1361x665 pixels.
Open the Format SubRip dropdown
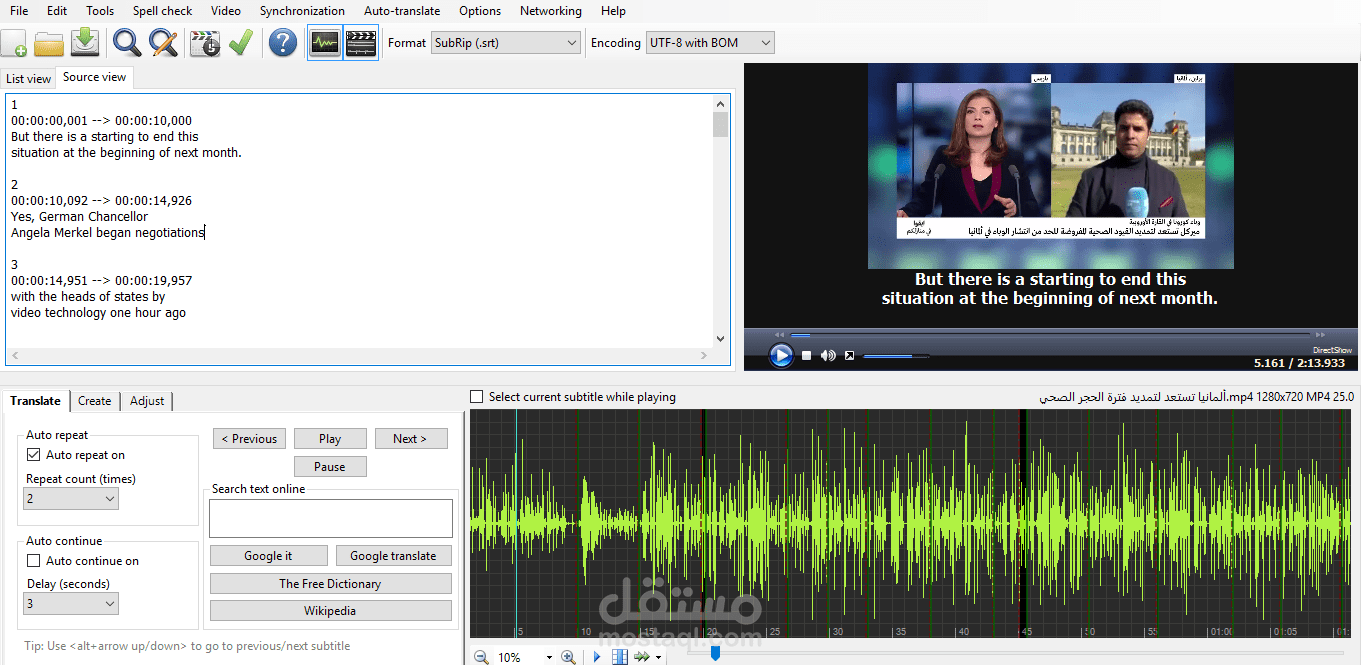click(506, 43)
